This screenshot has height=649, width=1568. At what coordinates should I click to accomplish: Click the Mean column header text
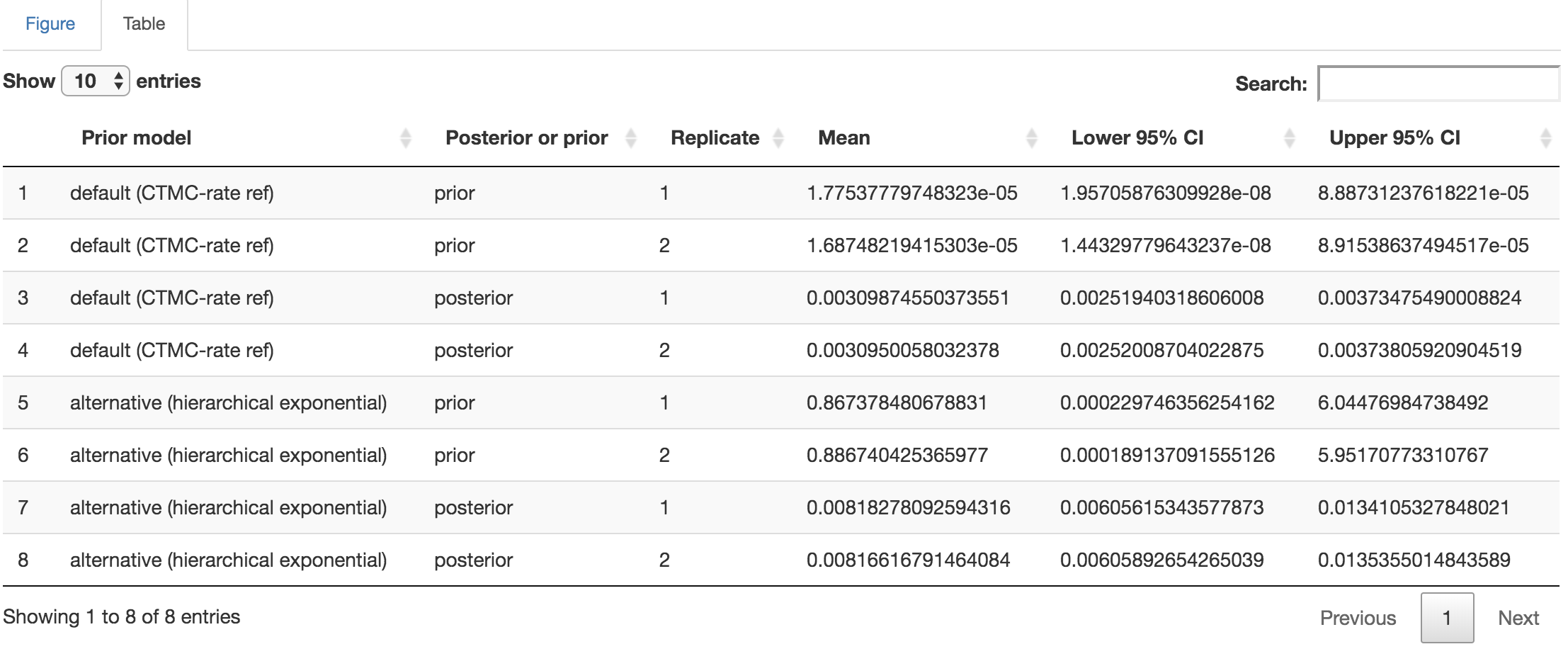click(x=844, y=138)
